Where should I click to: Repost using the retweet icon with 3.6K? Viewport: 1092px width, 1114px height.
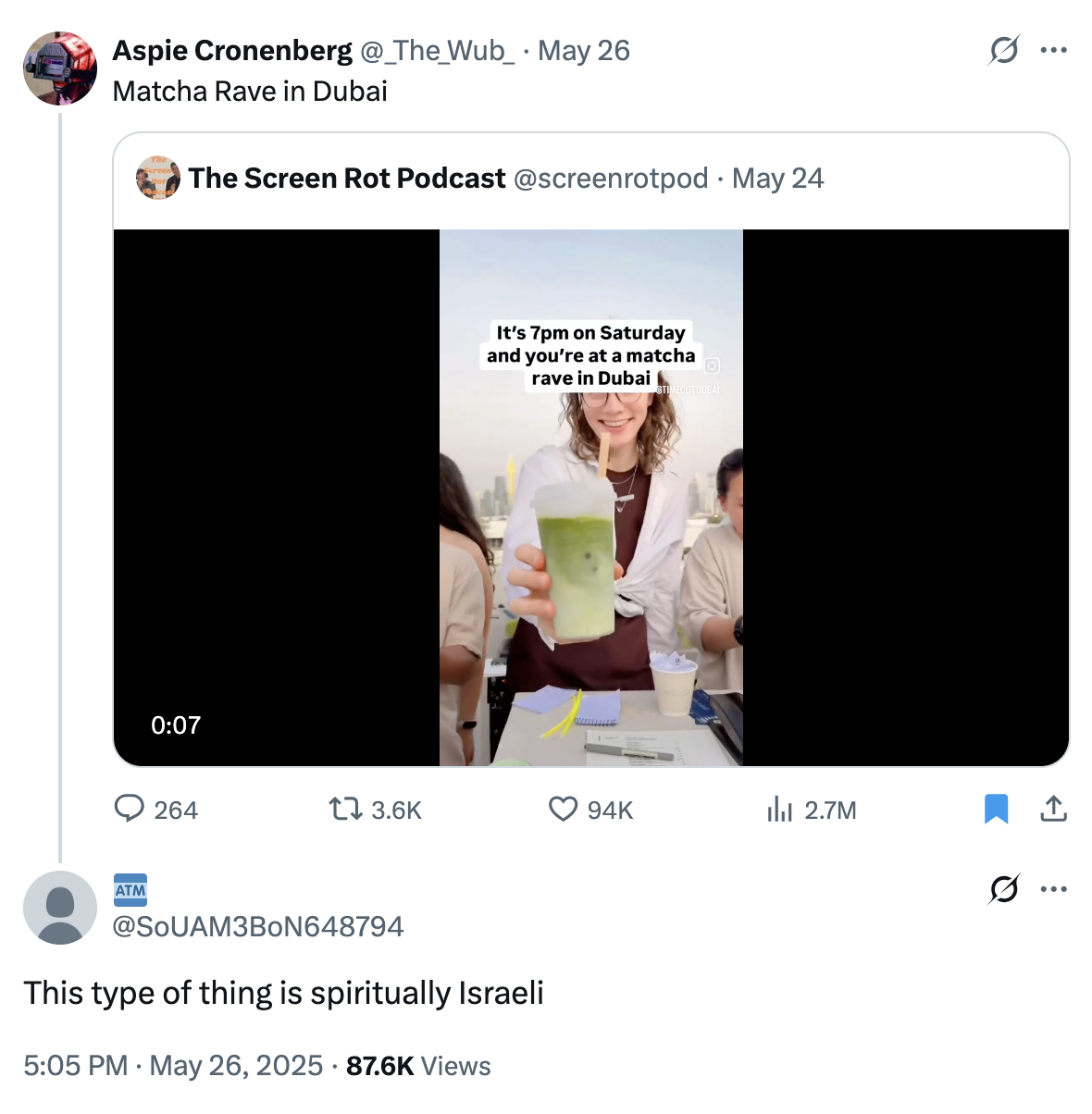[x=345, y=810]
